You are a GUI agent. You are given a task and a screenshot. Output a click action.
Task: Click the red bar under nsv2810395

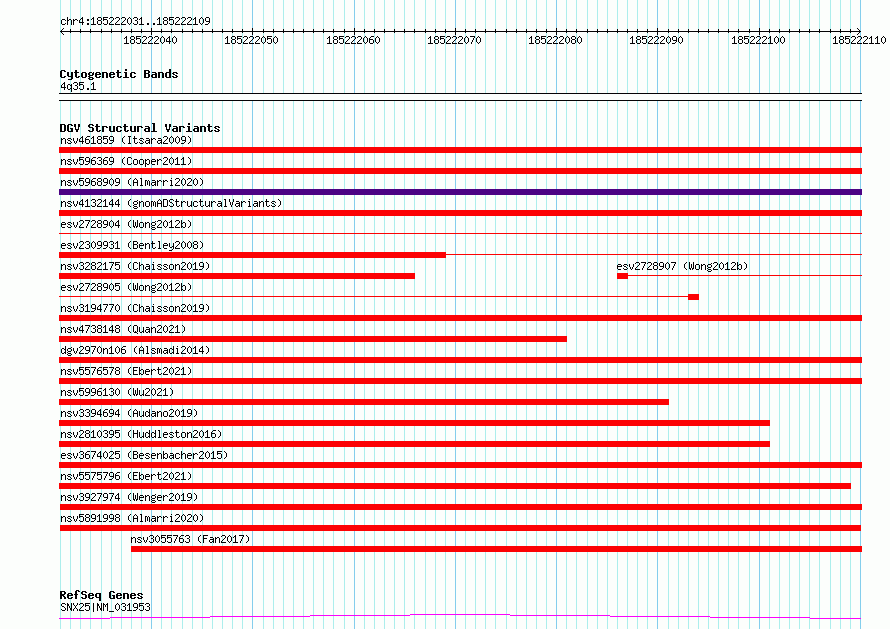tap(414, 444)
